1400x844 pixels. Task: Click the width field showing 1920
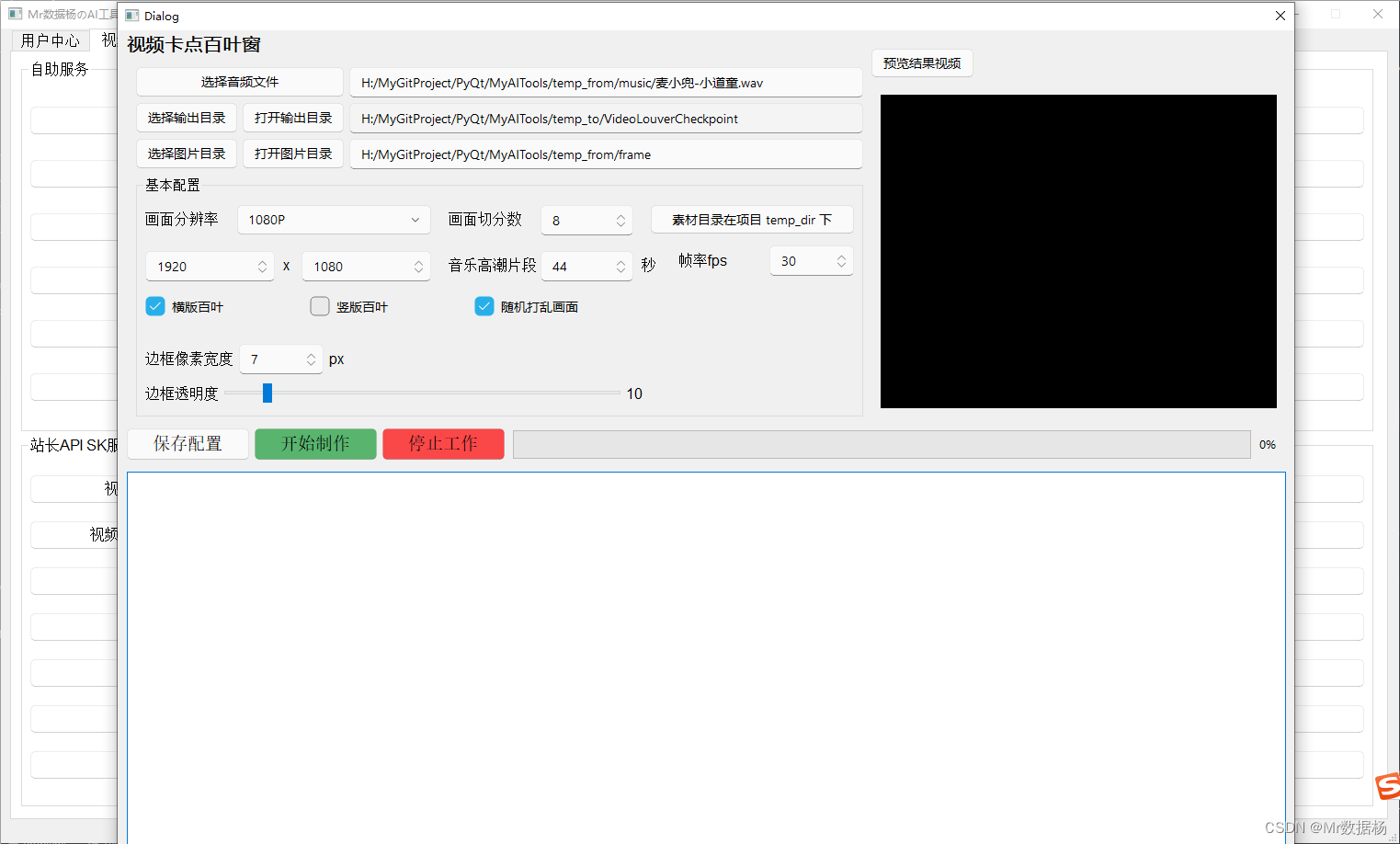pos(210,267)
